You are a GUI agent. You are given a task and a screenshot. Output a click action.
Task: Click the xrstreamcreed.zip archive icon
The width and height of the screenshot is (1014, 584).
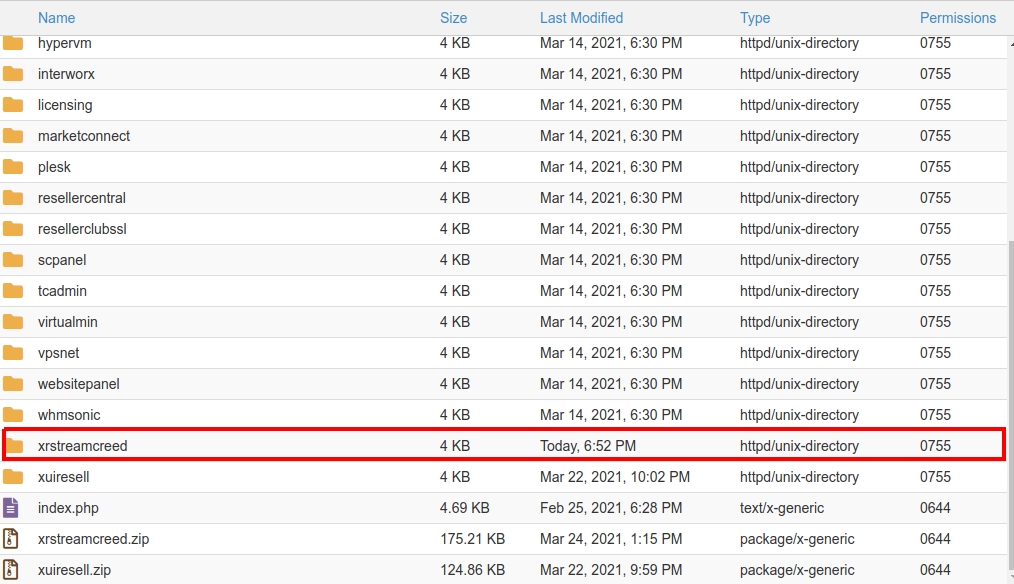click(12, 539)
